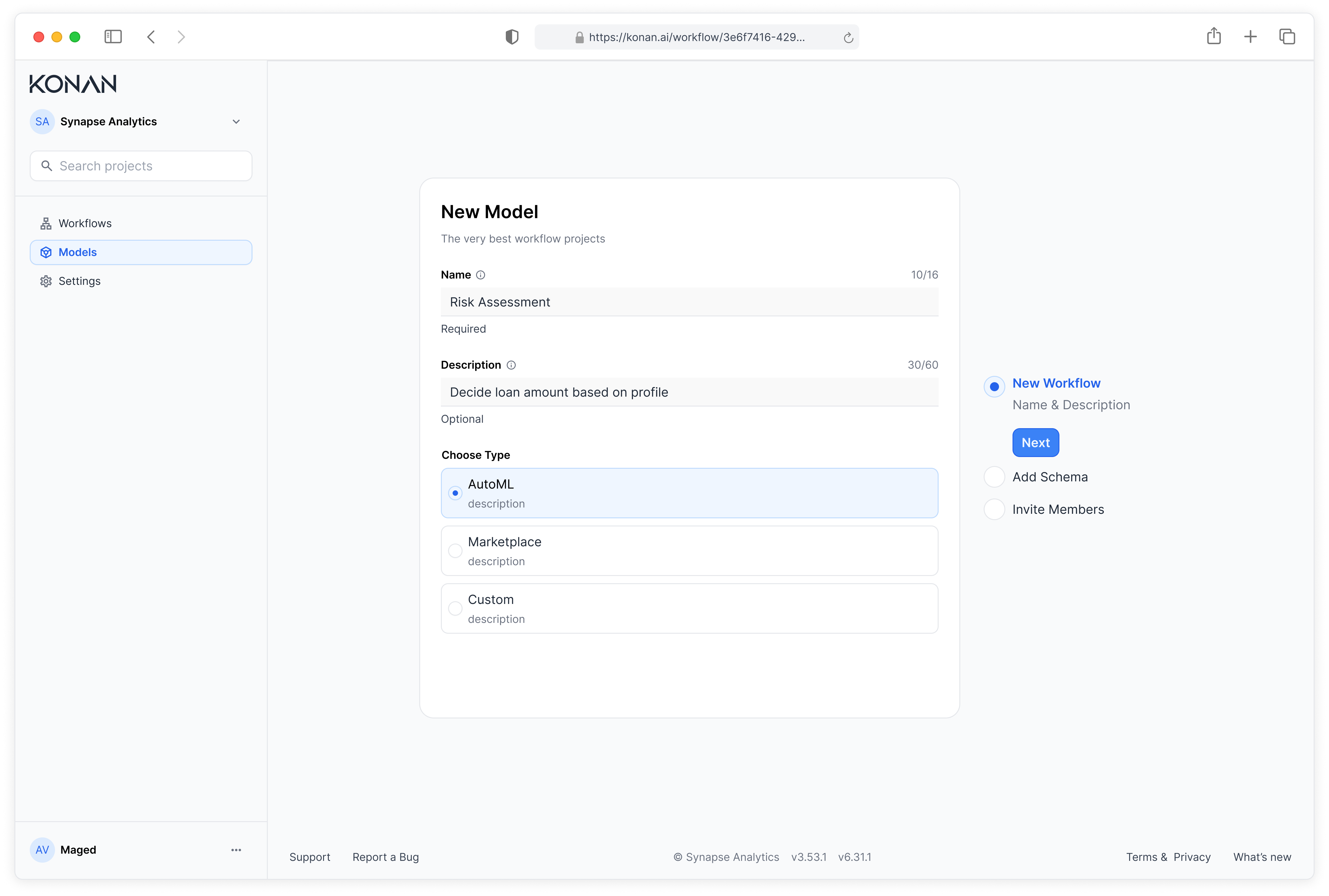The height and width of the screenshot is (896, 1329).
Task: Click the SA organization avatar
Action: tap(42, 122)
